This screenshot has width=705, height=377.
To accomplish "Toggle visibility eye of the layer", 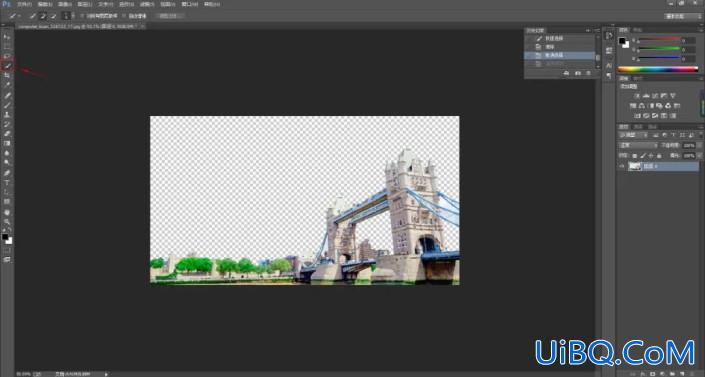I will [x=622, y=166].
